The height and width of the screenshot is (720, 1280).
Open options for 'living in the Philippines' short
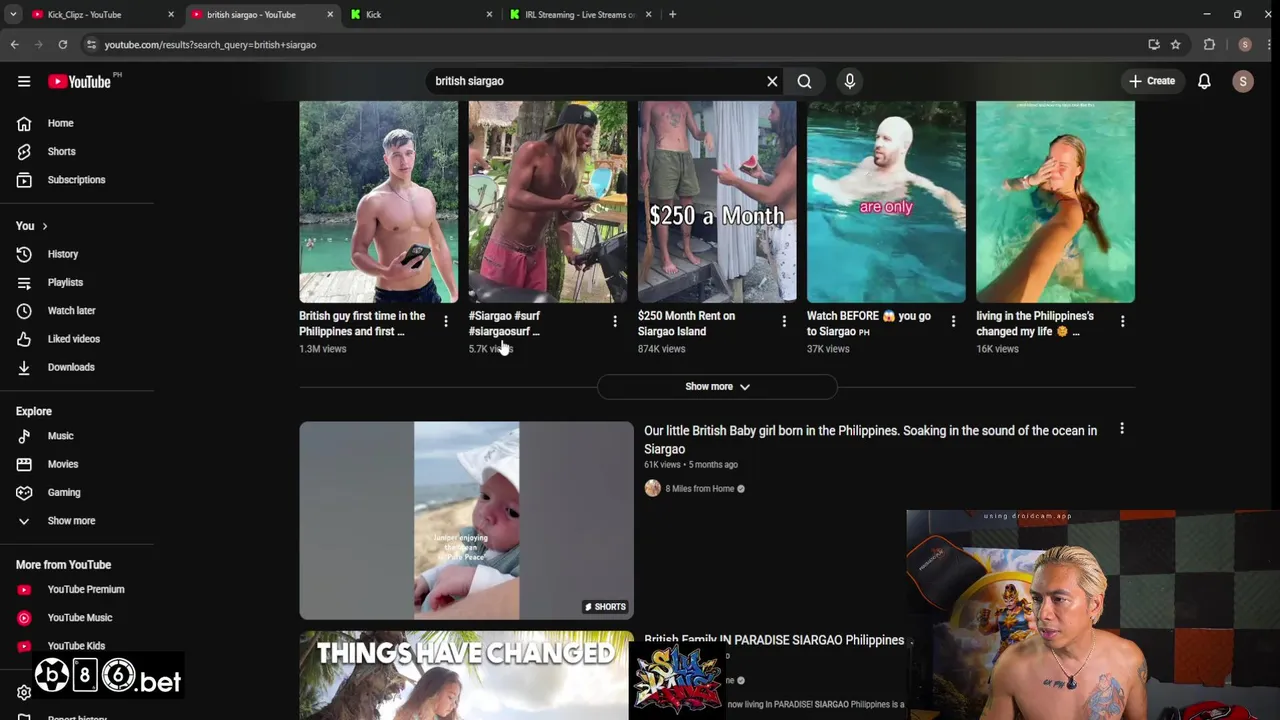(1122, 321)
